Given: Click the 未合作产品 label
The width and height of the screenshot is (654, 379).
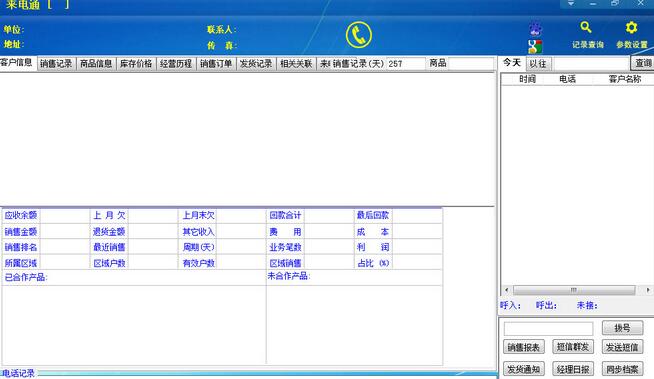Looking at the screenshot, I should coord(289,276).
